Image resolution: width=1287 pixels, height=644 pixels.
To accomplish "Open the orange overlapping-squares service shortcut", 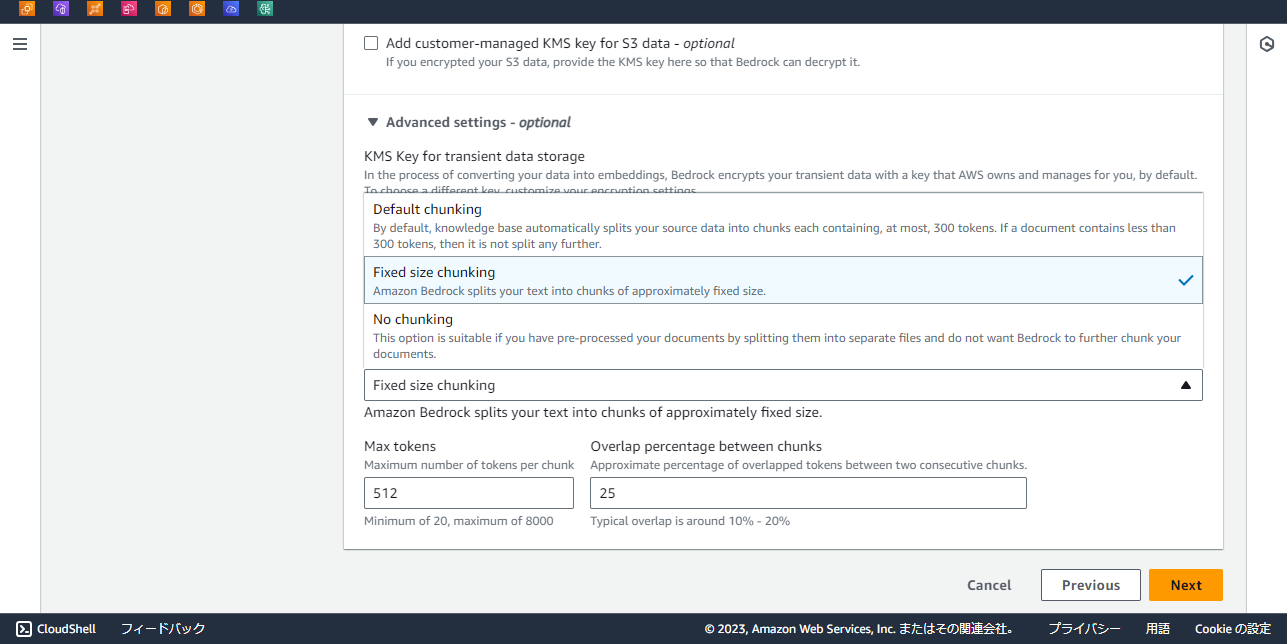I will [27, 9].
